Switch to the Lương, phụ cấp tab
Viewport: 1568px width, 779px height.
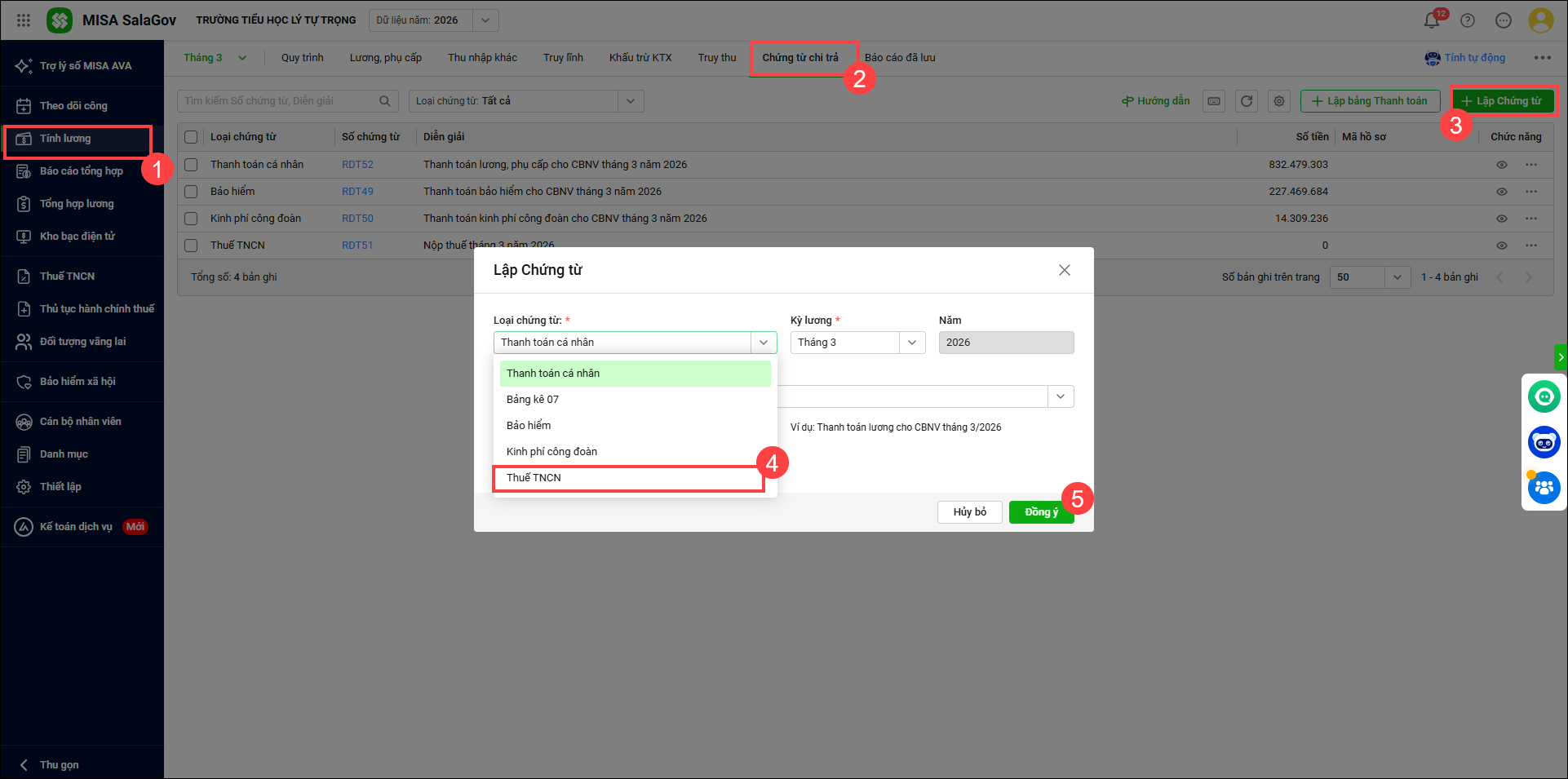pyautogui.click(x=385, y=58)
